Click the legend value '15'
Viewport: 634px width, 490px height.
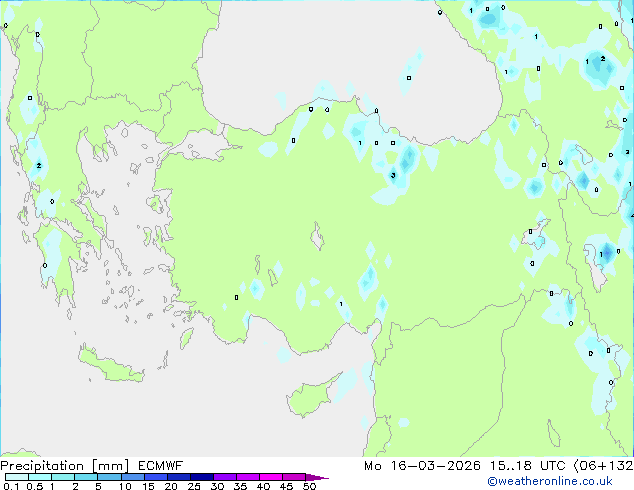pos(148,486)
